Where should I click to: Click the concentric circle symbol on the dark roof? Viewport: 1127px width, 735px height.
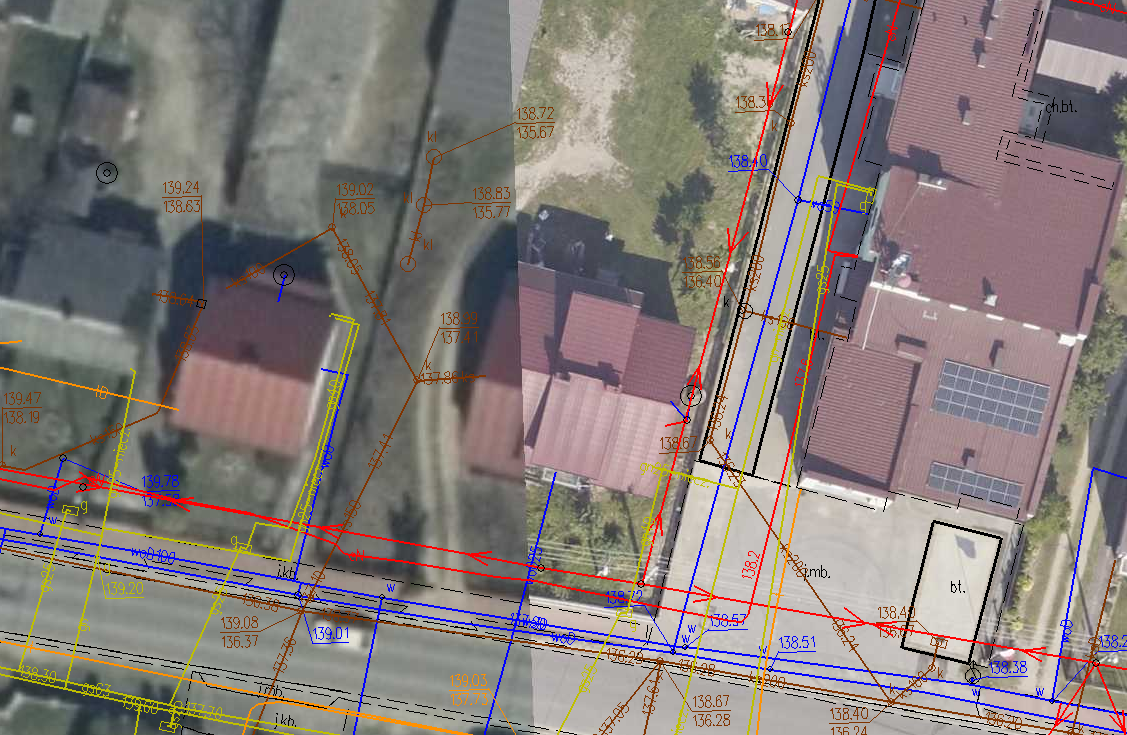(x=107, y=172)
